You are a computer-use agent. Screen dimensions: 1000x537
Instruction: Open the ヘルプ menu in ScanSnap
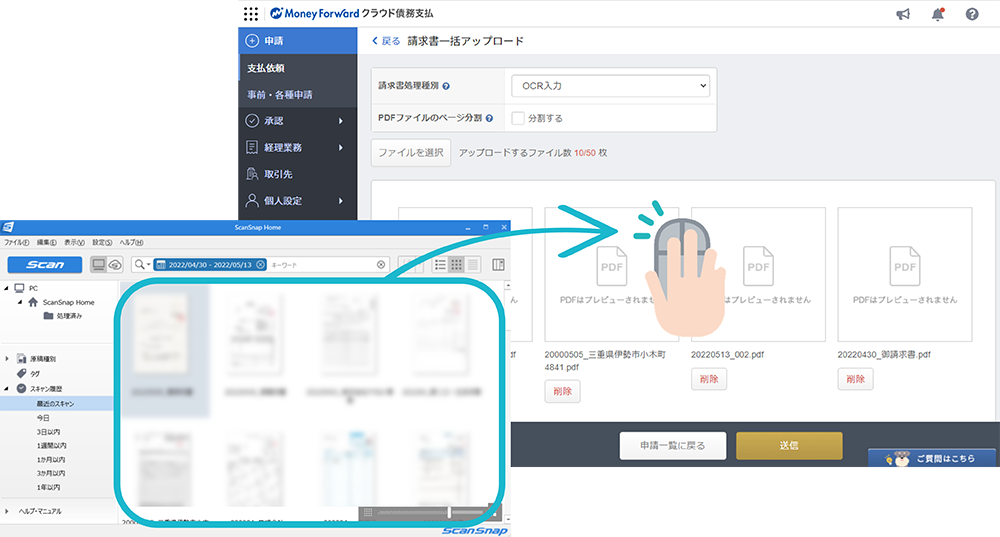pos(131,243)
